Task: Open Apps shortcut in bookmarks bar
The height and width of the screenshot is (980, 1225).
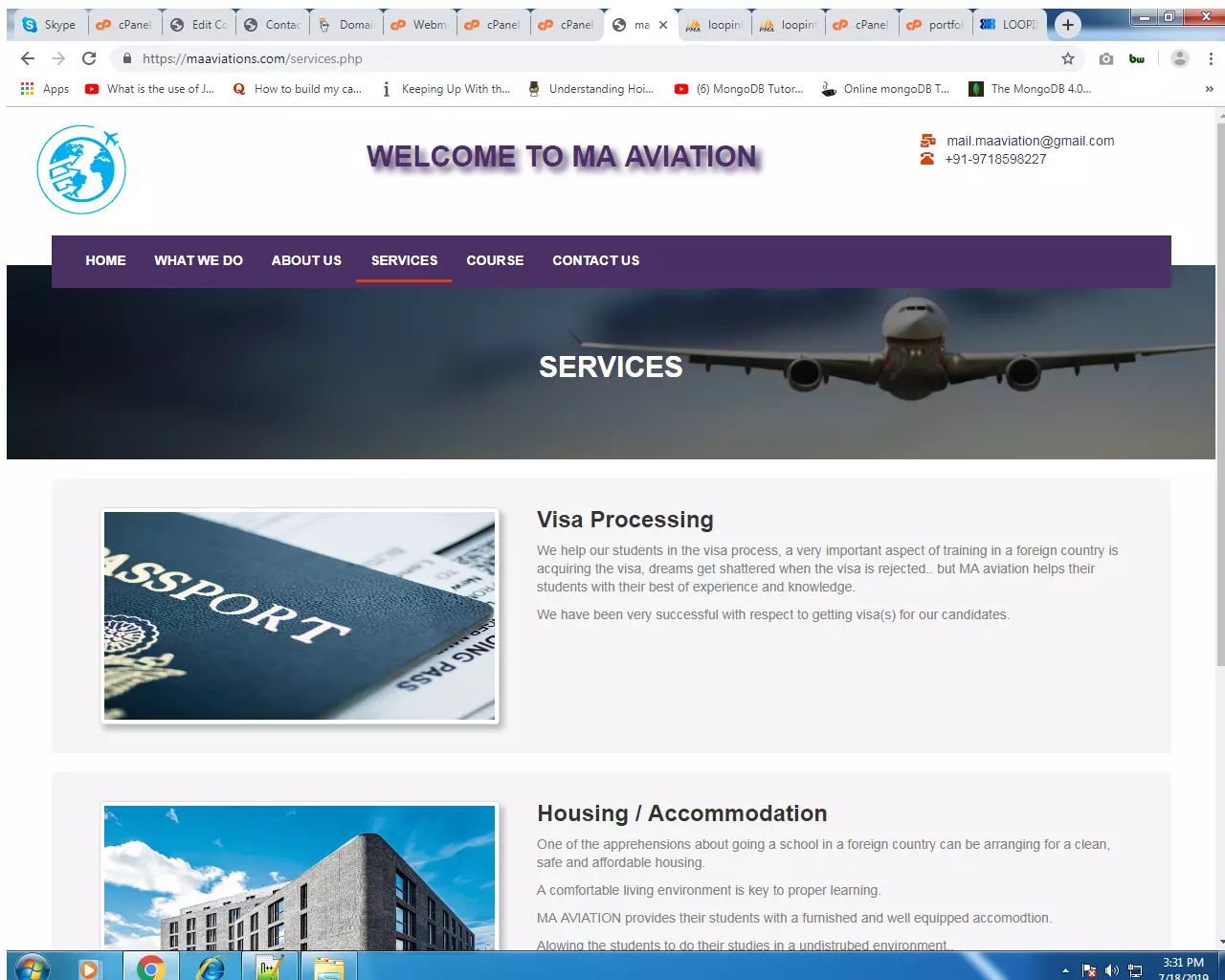Action: click(45, 89)
